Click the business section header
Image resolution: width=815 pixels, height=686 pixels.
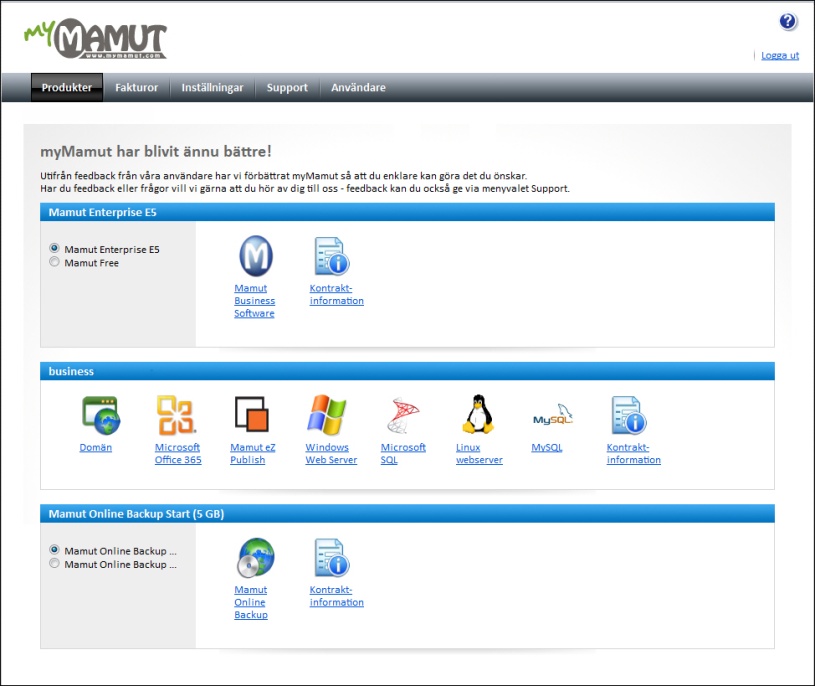pos(407,371)
